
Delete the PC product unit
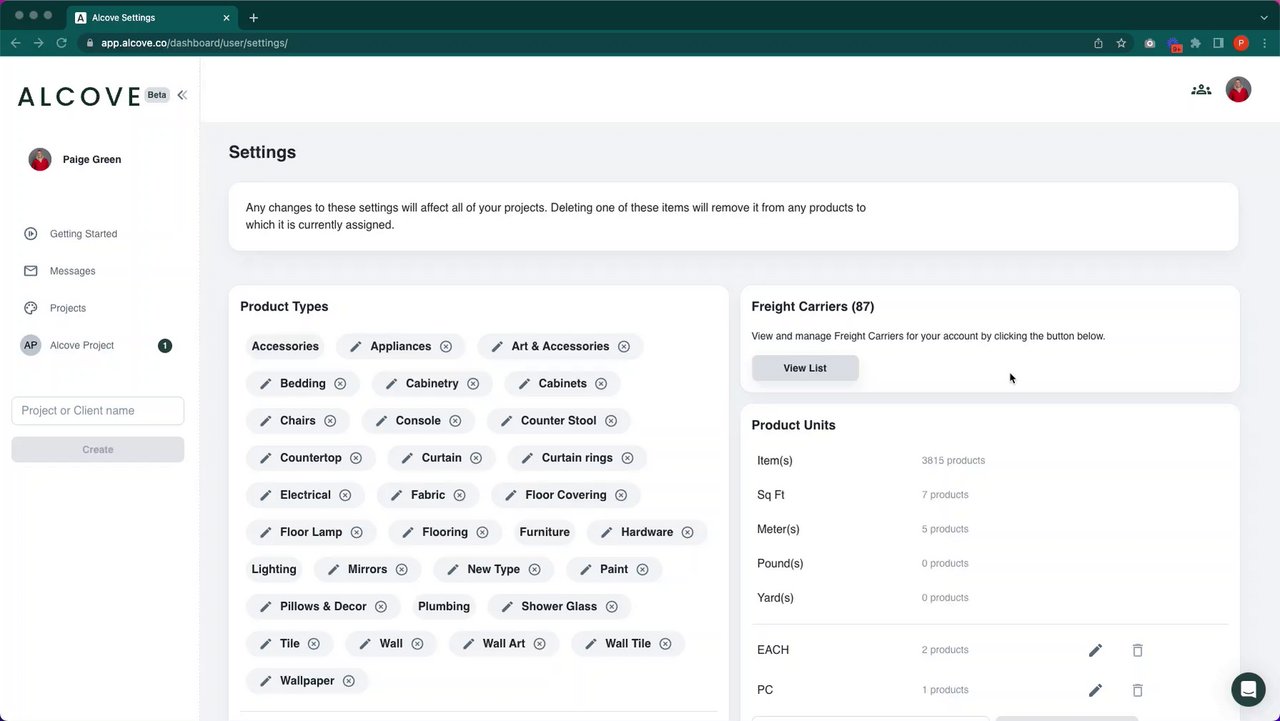pyautogui.click(x=1137, y=690)
